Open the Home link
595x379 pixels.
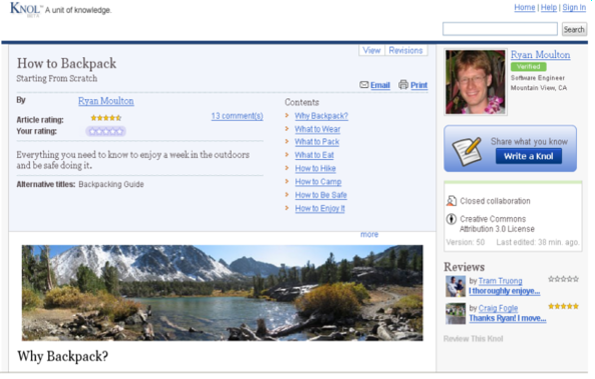pos(524,7)
